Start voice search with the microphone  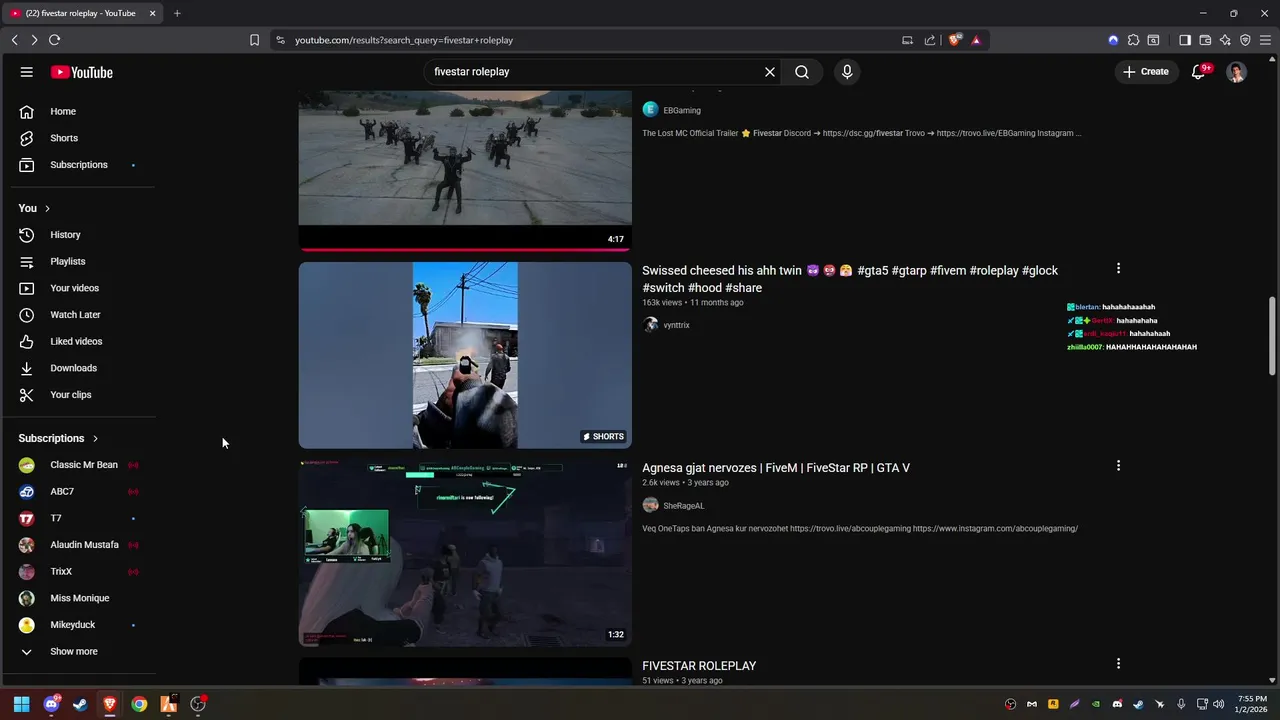click(847, 72)
